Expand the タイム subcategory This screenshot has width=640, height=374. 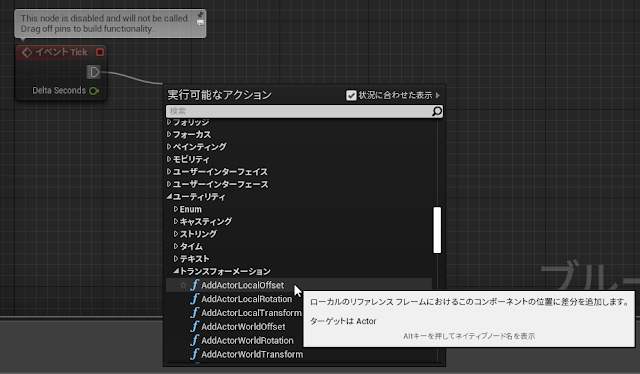click(176, 246)
